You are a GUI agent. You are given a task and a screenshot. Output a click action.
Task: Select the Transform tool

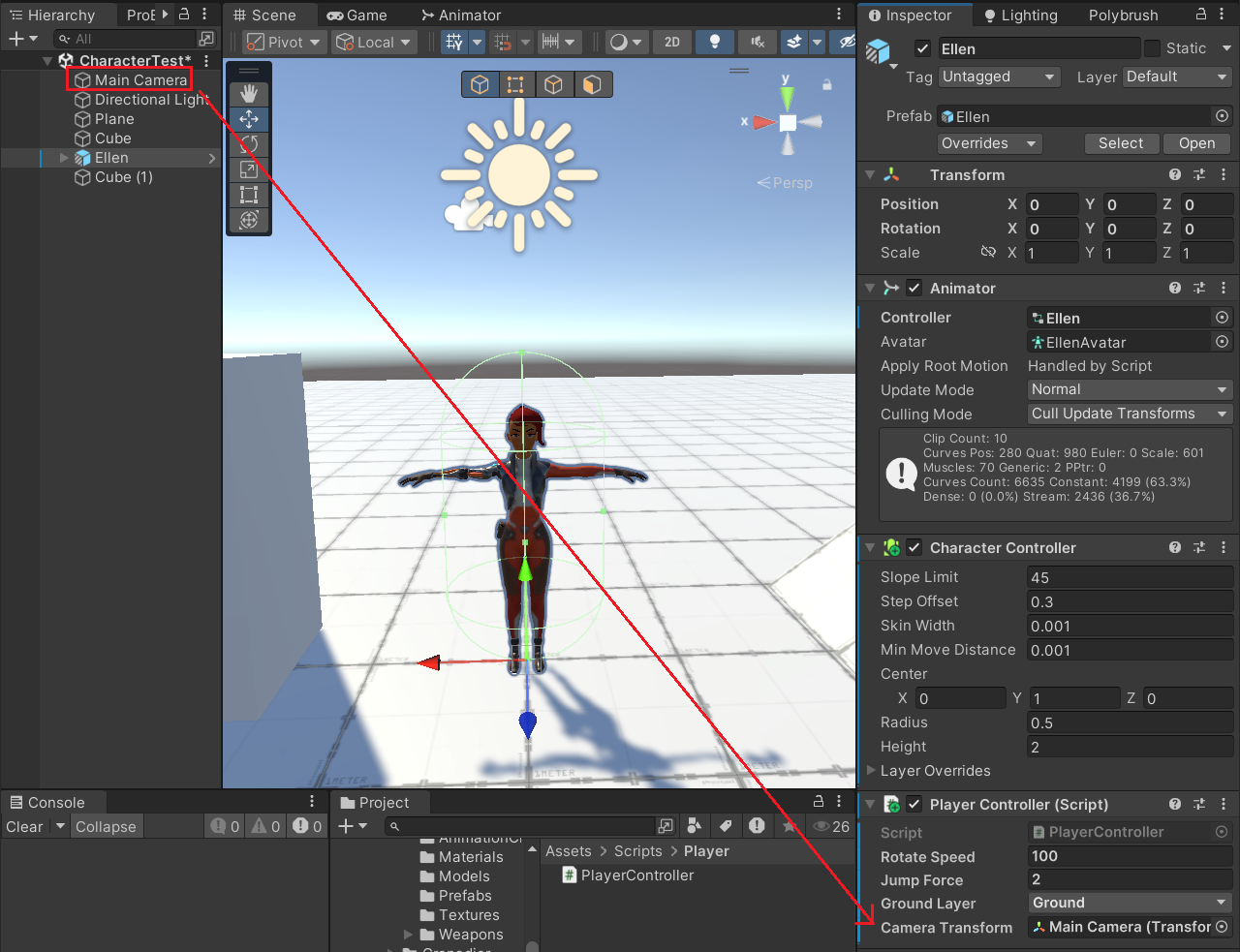click(x=249, y=220)
